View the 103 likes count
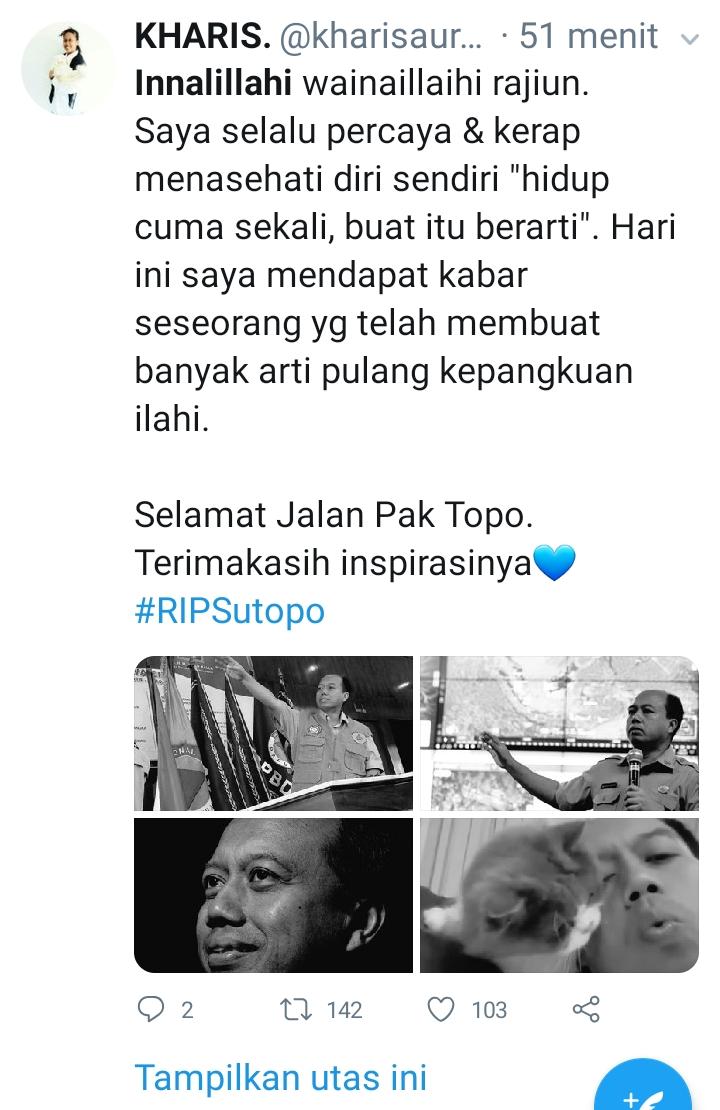 (489, 1009)
